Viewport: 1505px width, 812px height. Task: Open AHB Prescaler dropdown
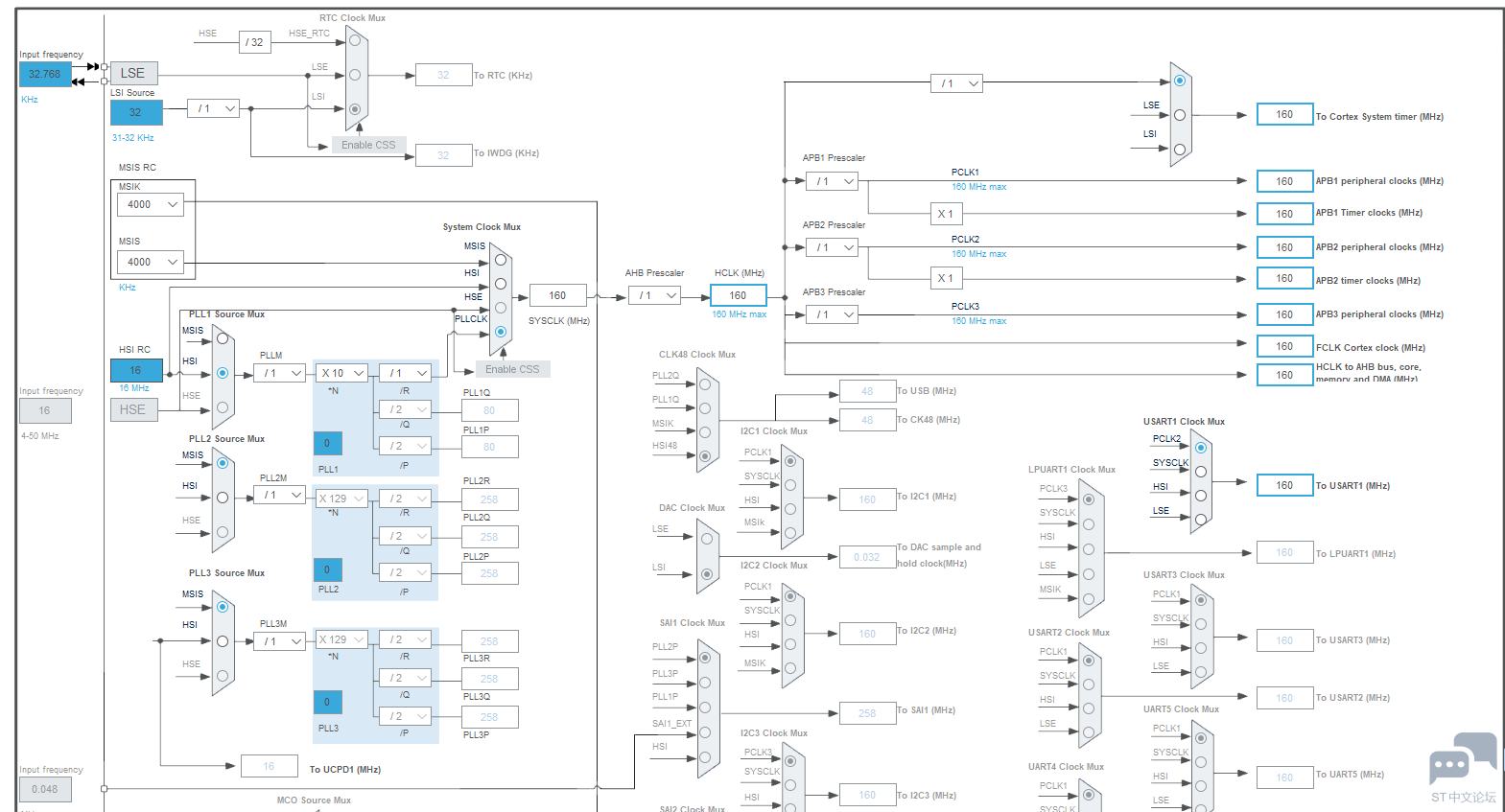(655, 295)
